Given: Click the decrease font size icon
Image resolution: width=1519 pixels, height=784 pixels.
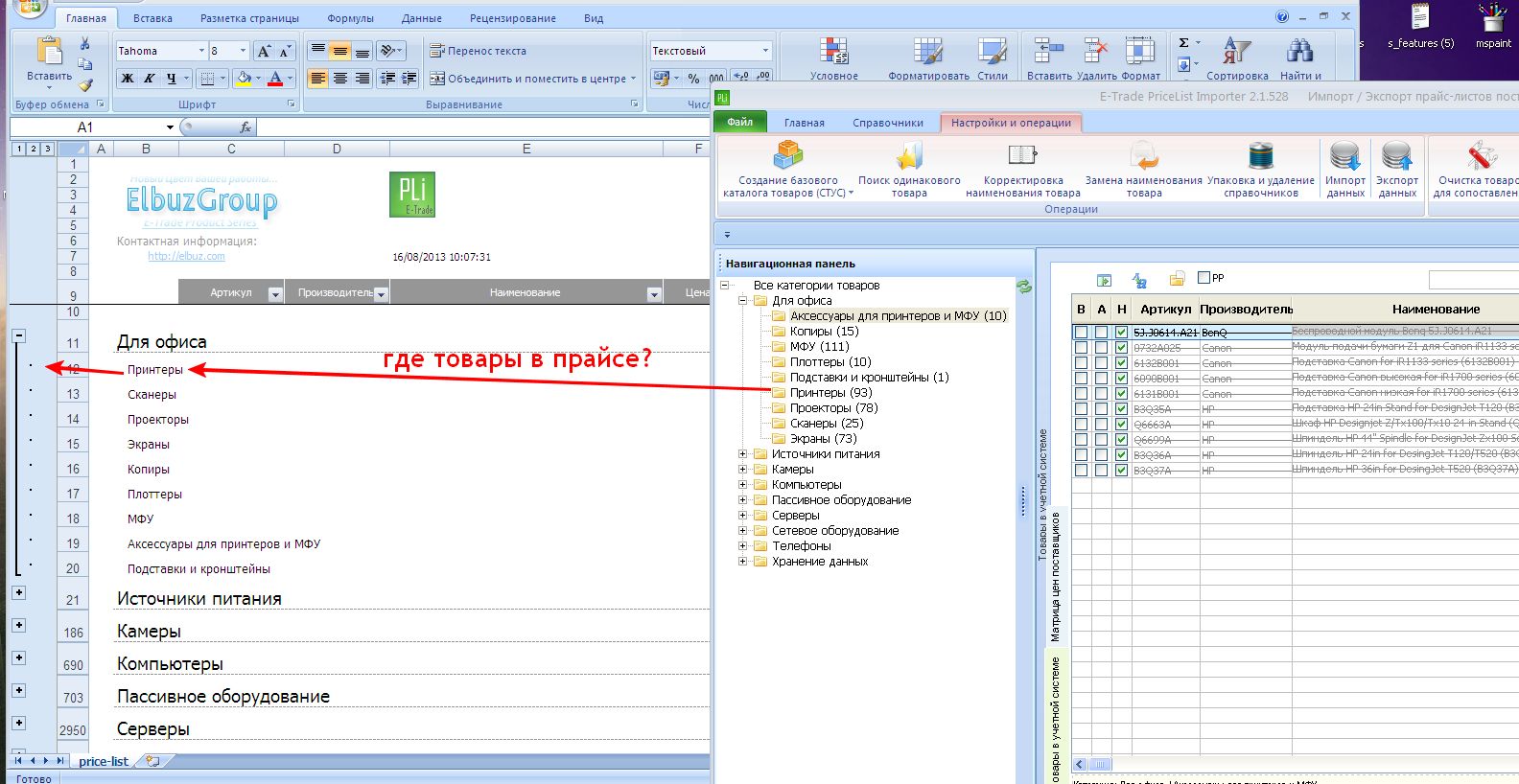Looking at the screenshot, I should 285,51.
